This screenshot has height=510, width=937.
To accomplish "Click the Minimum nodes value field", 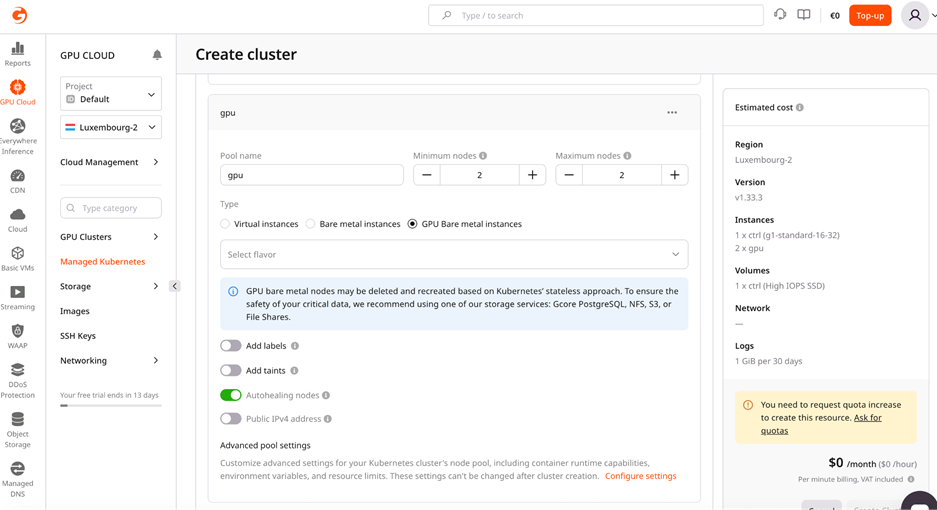I will click(x=479, y=175).
